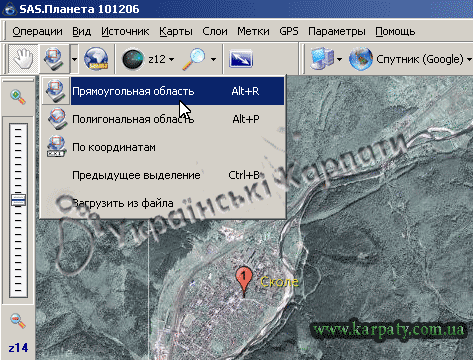Click the dark globe zoom-level icon
Image resolution: width=473 pixels, height=360 pixels.
pos(133,59)
